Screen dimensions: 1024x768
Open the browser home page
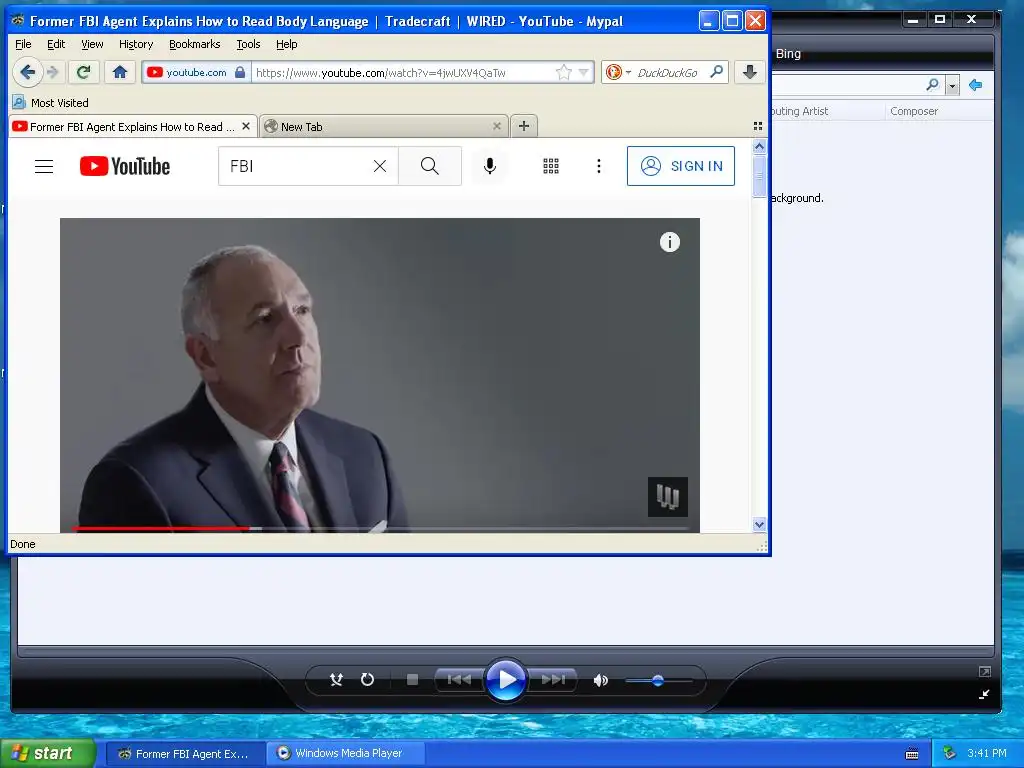coord(120,72)
